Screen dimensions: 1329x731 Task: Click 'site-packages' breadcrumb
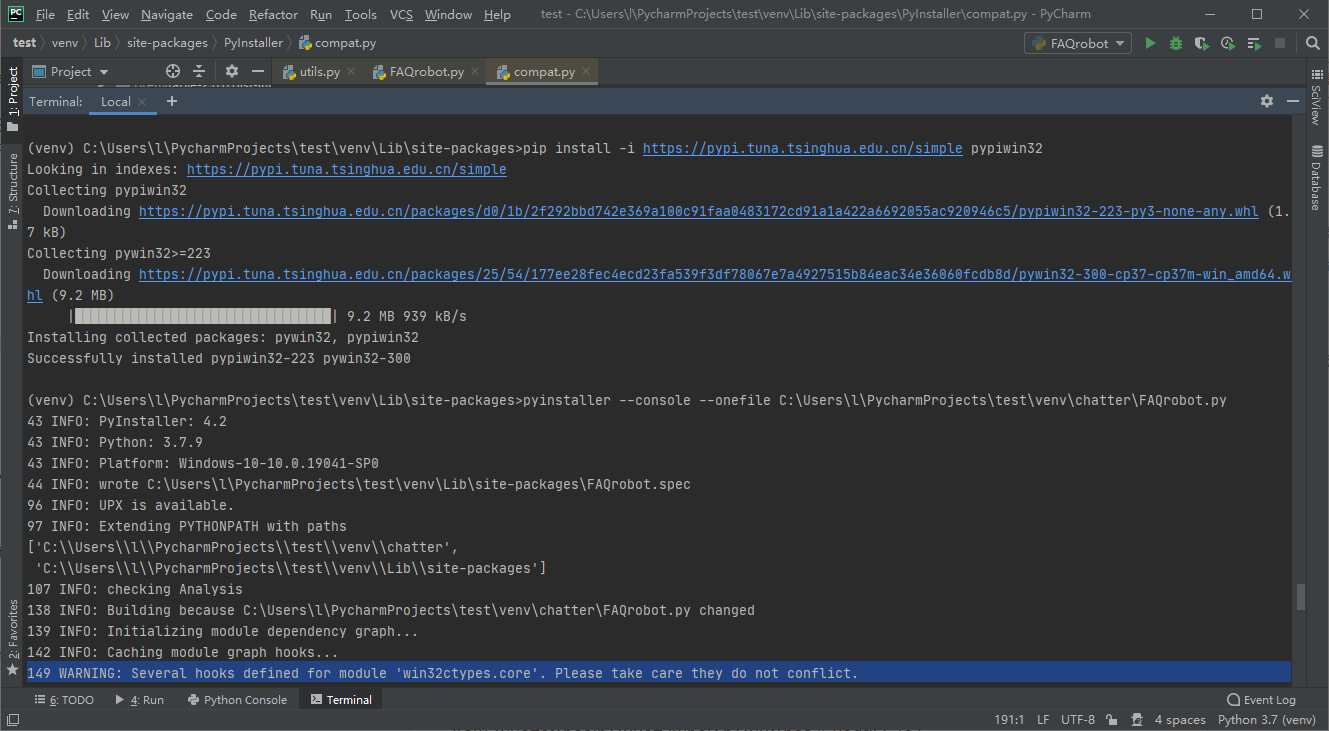click(x=167, y=43)
